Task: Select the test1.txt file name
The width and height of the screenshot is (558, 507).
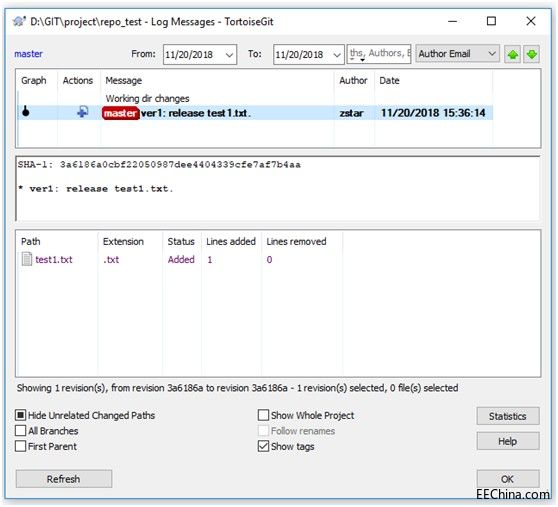Action: click(x=54, y=259)
